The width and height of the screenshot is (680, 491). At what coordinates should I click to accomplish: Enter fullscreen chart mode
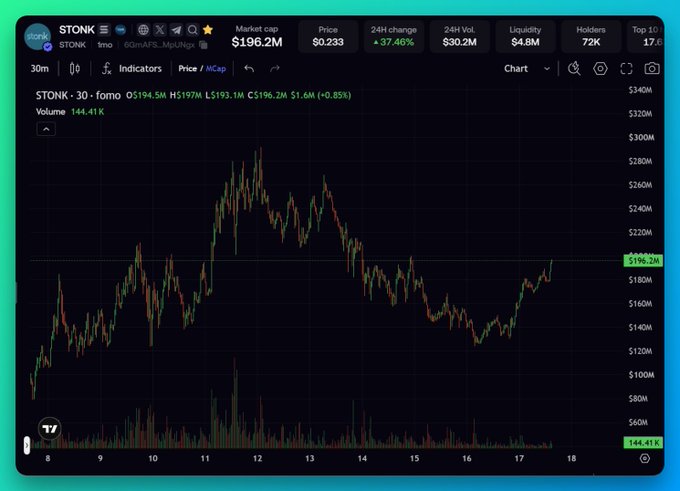pos(626,69)
